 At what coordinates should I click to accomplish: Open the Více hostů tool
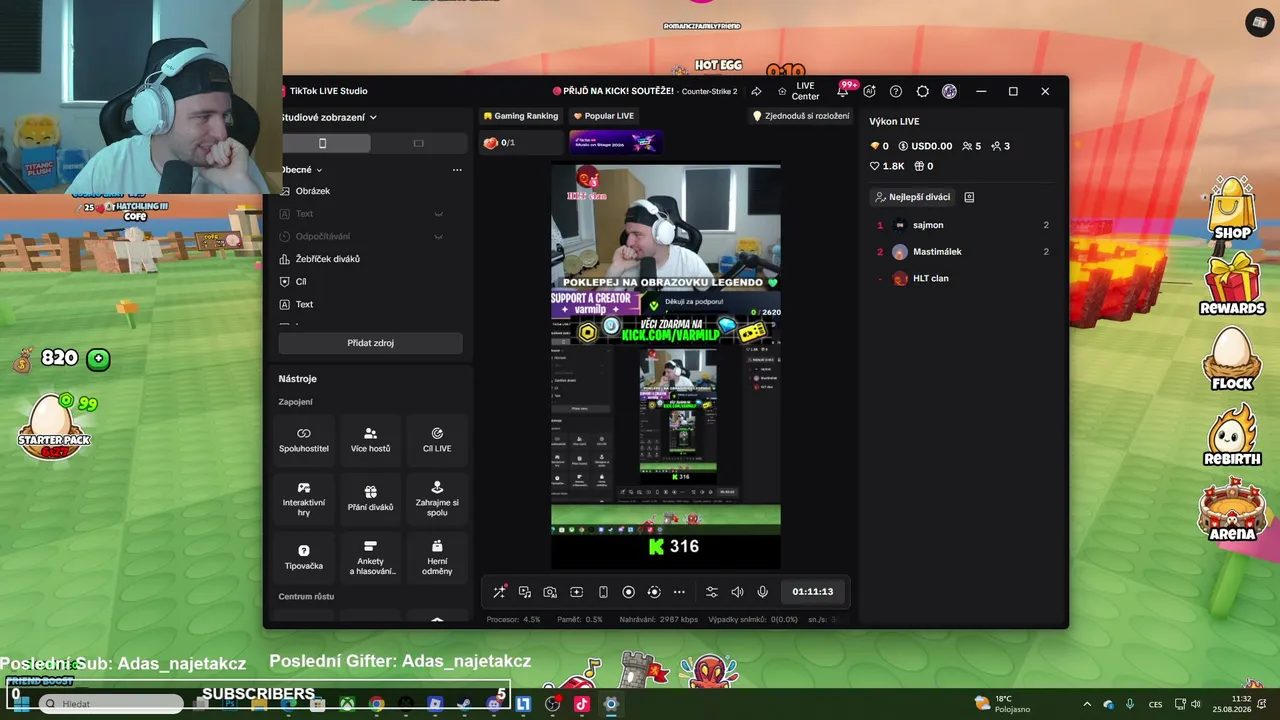tap(370, 440)
